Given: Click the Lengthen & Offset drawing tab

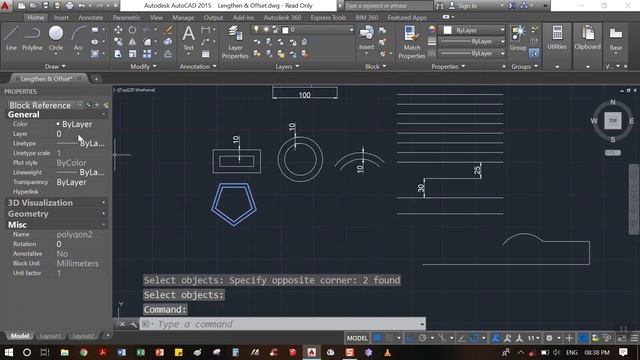Looking at the screenshot, I should [46, 79].
